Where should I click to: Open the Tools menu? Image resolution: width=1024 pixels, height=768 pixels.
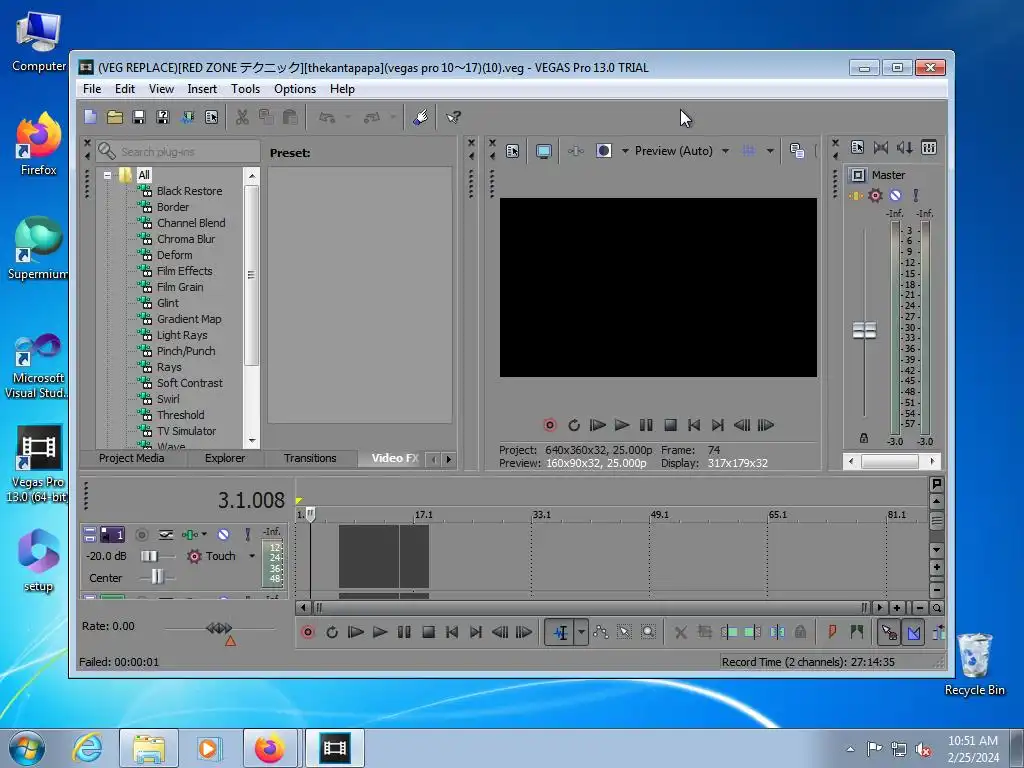click(246, 89)
